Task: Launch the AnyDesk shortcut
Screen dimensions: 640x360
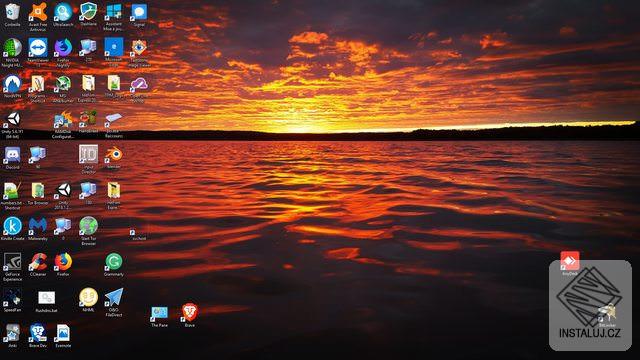Action: click(570, 261)
